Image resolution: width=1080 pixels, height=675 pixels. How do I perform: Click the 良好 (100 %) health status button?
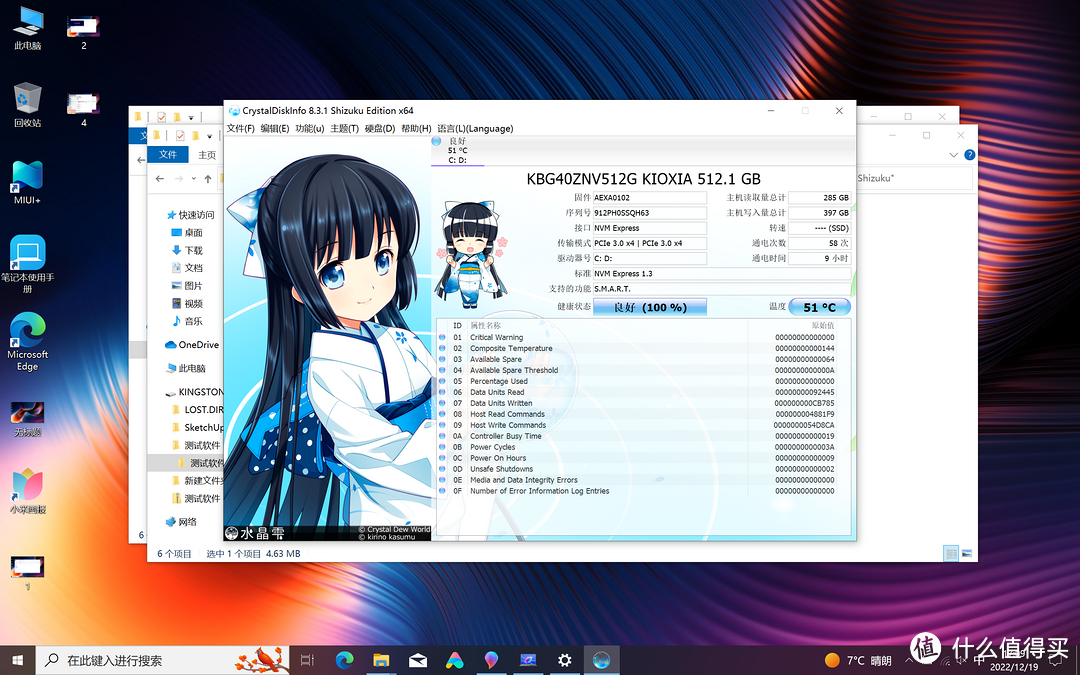click(x=650, y=307)
